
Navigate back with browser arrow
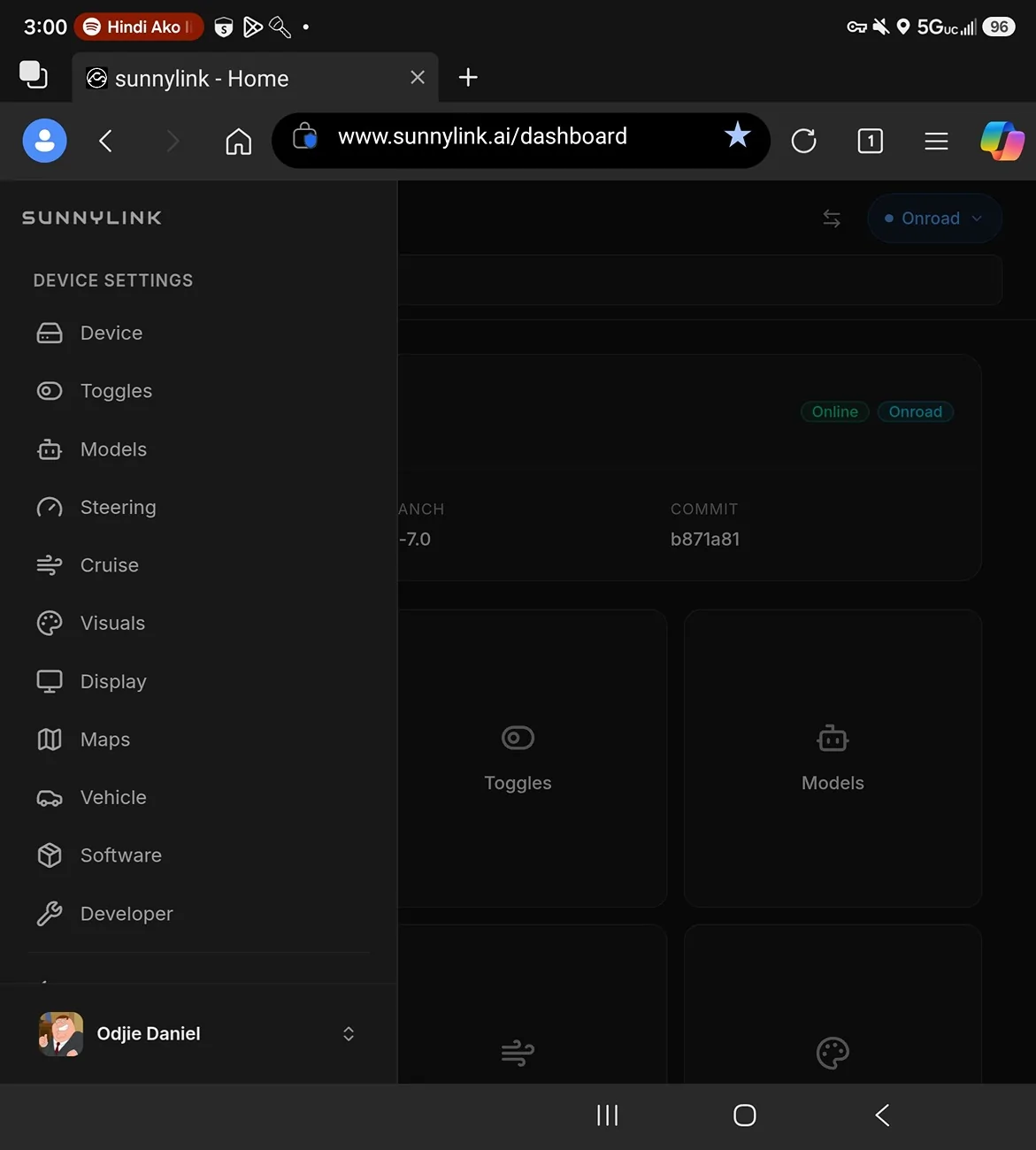[105, 141]
